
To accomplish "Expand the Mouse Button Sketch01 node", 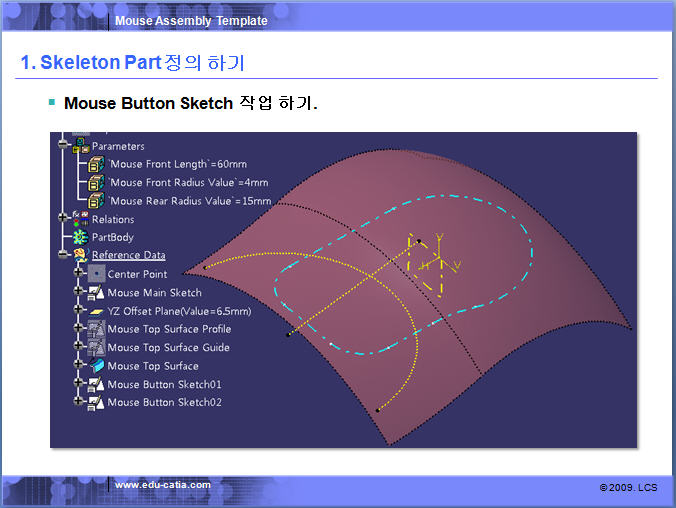I will point(79,384).
